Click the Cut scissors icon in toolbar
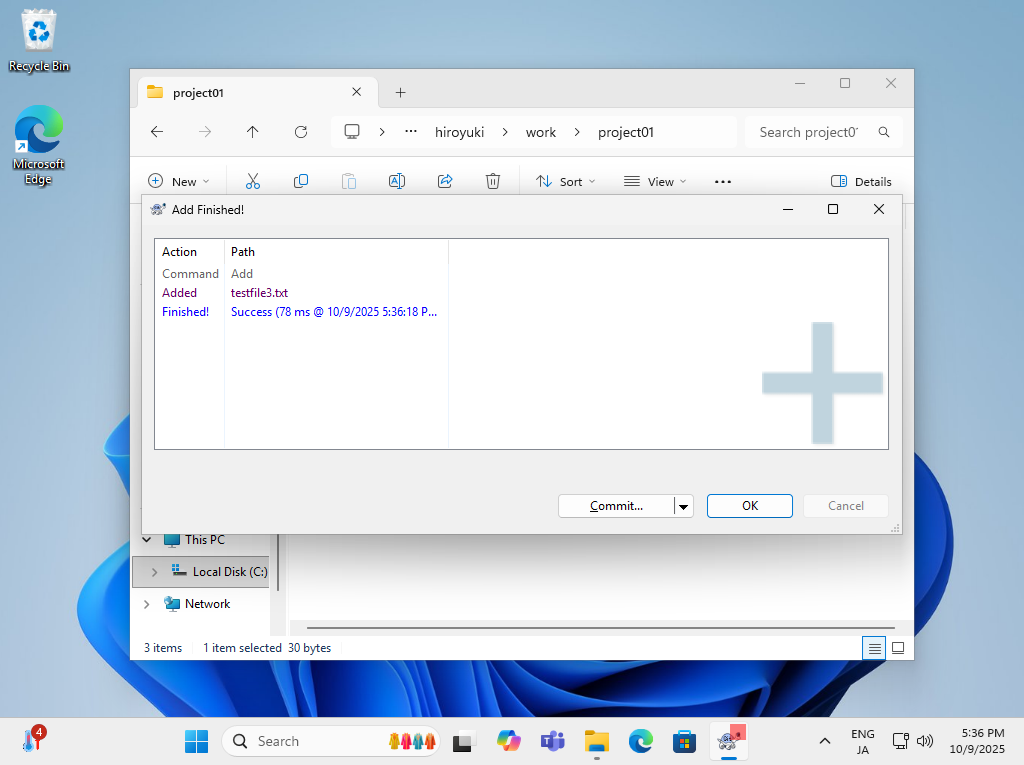Image resolution: width=1024 pixels, height=765 pixels. (x=252, y=181)
